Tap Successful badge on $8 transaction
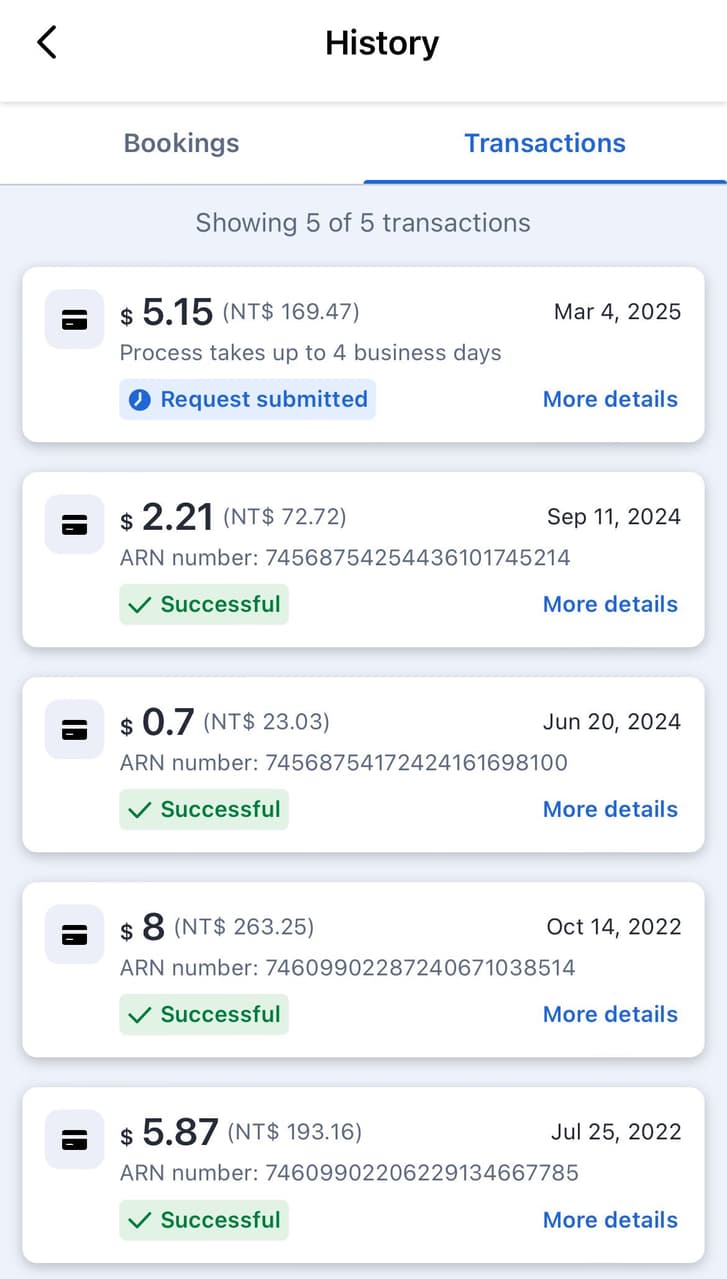 [204, 1014]
